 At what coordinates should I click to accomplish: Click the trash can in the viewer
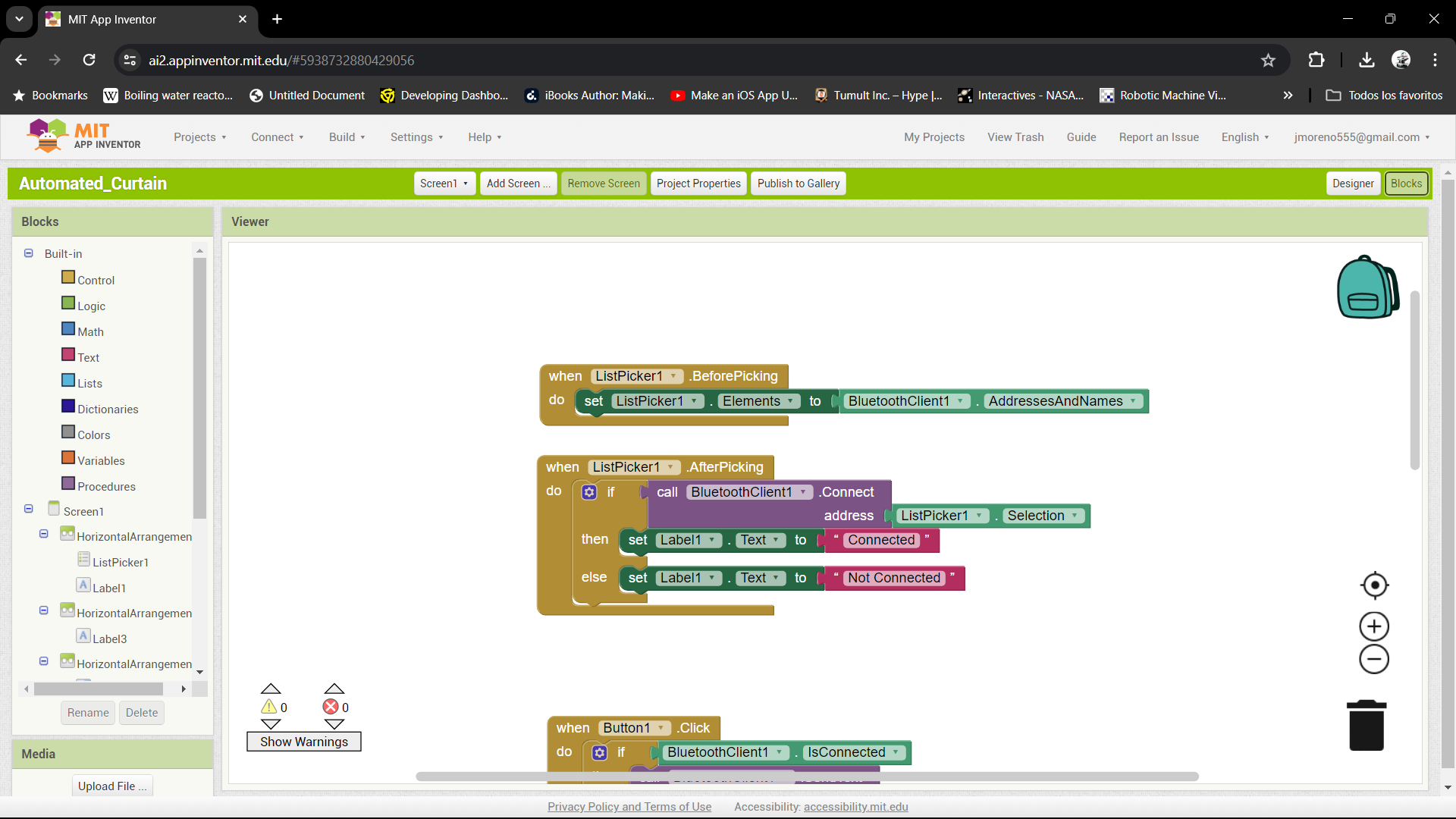point(1367,725)
